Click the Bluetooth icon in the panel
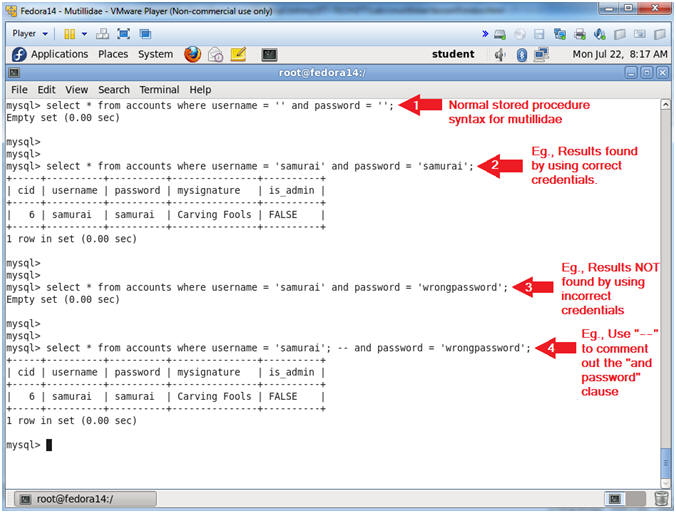The image size is (676, 513). [521, 55]
